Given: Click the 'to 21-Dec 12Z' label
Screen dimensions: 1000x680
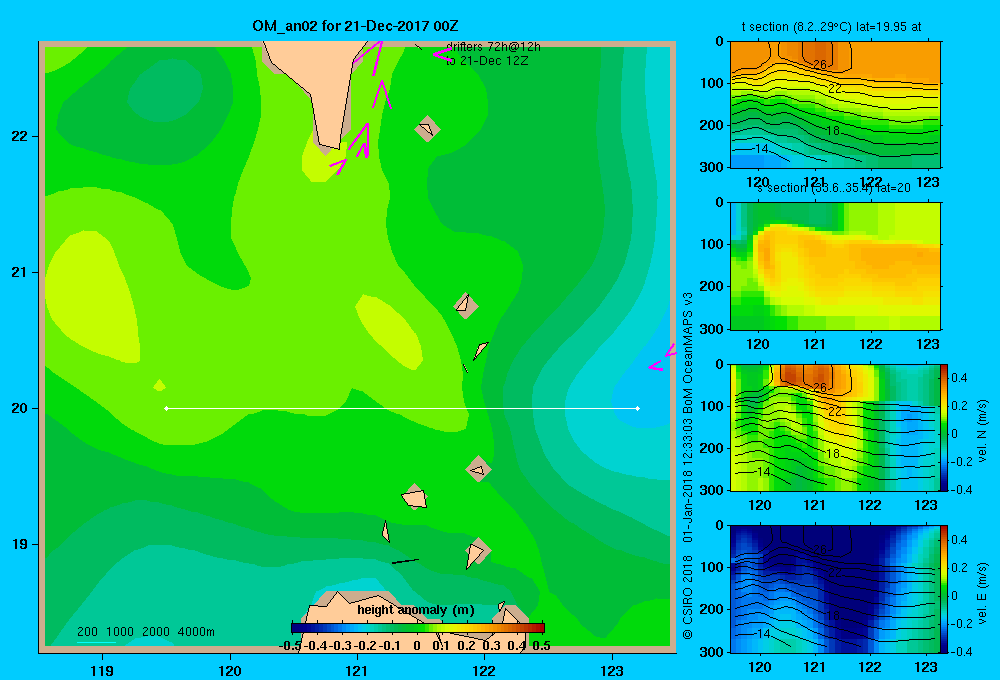Looking at the screenshot, I should [x=487, y=61].
